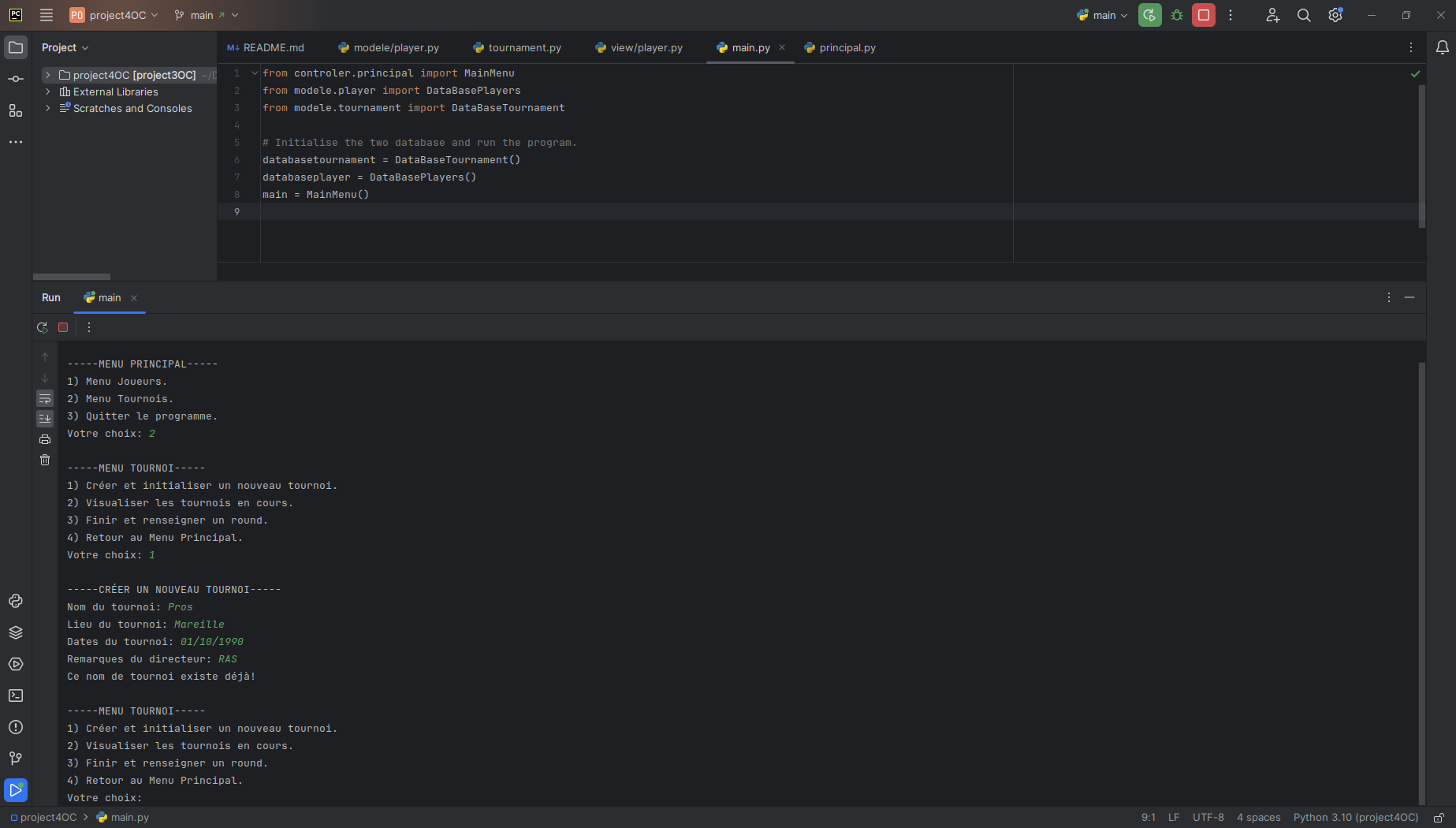Image resolution: width=1456 pixels, height=828 pixels.
Task: Open the Debug main bug icon
Action: coord(1177,15)
